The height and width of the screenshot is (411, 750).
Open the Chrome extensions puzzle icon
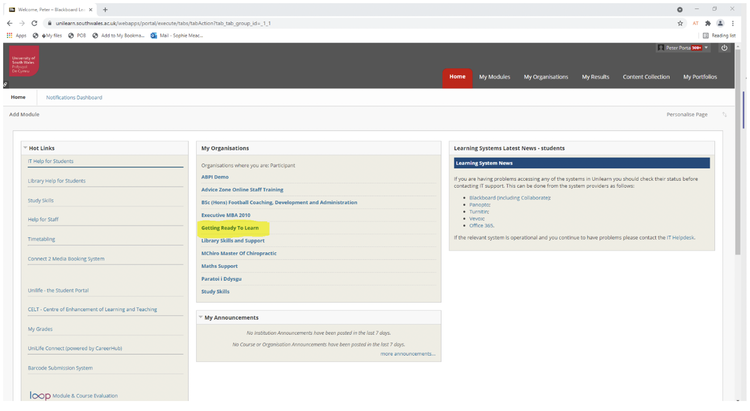pos(707,22)
